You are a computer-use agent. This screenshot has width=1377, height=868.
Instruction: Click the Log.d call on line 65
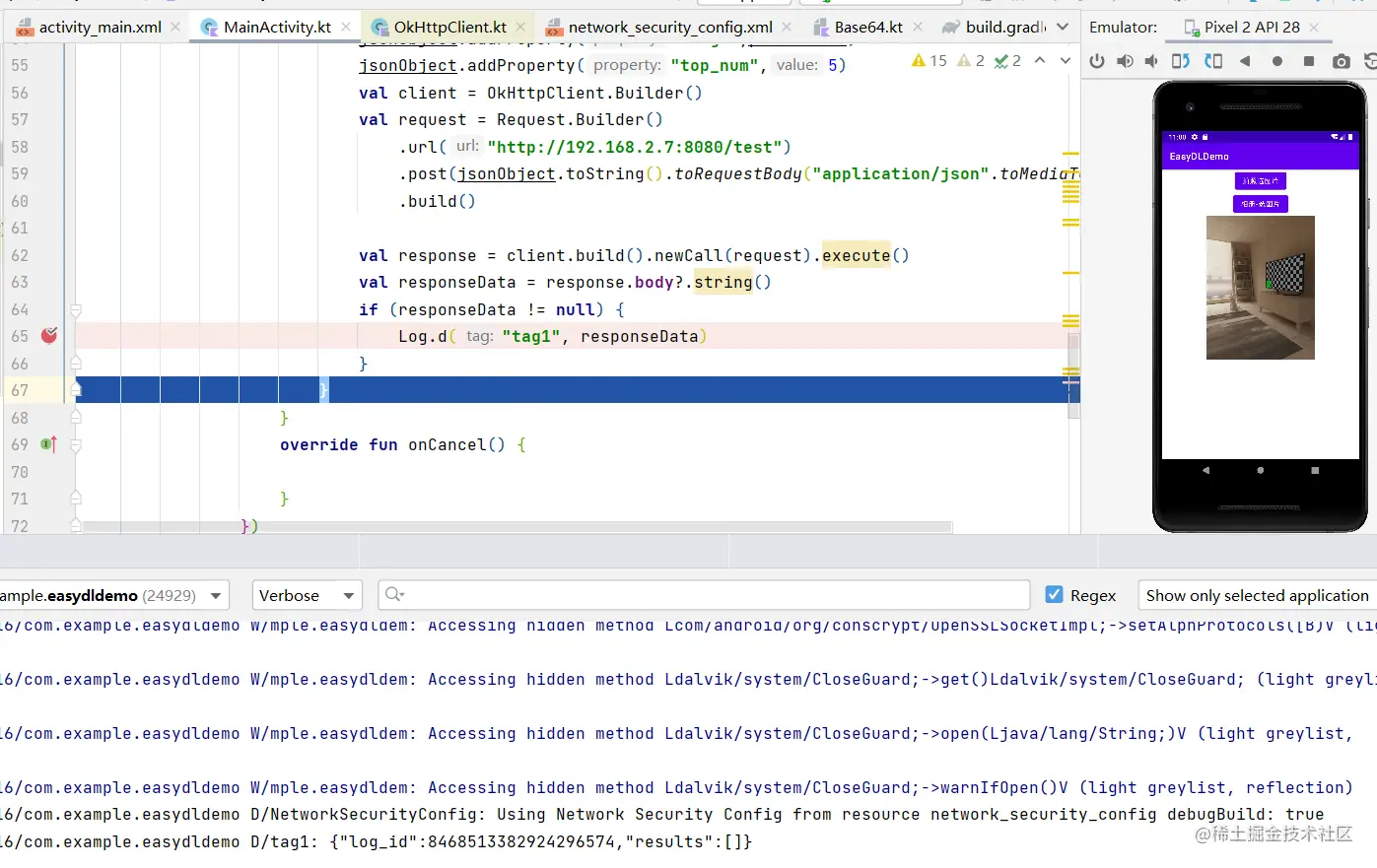(553, 337)
